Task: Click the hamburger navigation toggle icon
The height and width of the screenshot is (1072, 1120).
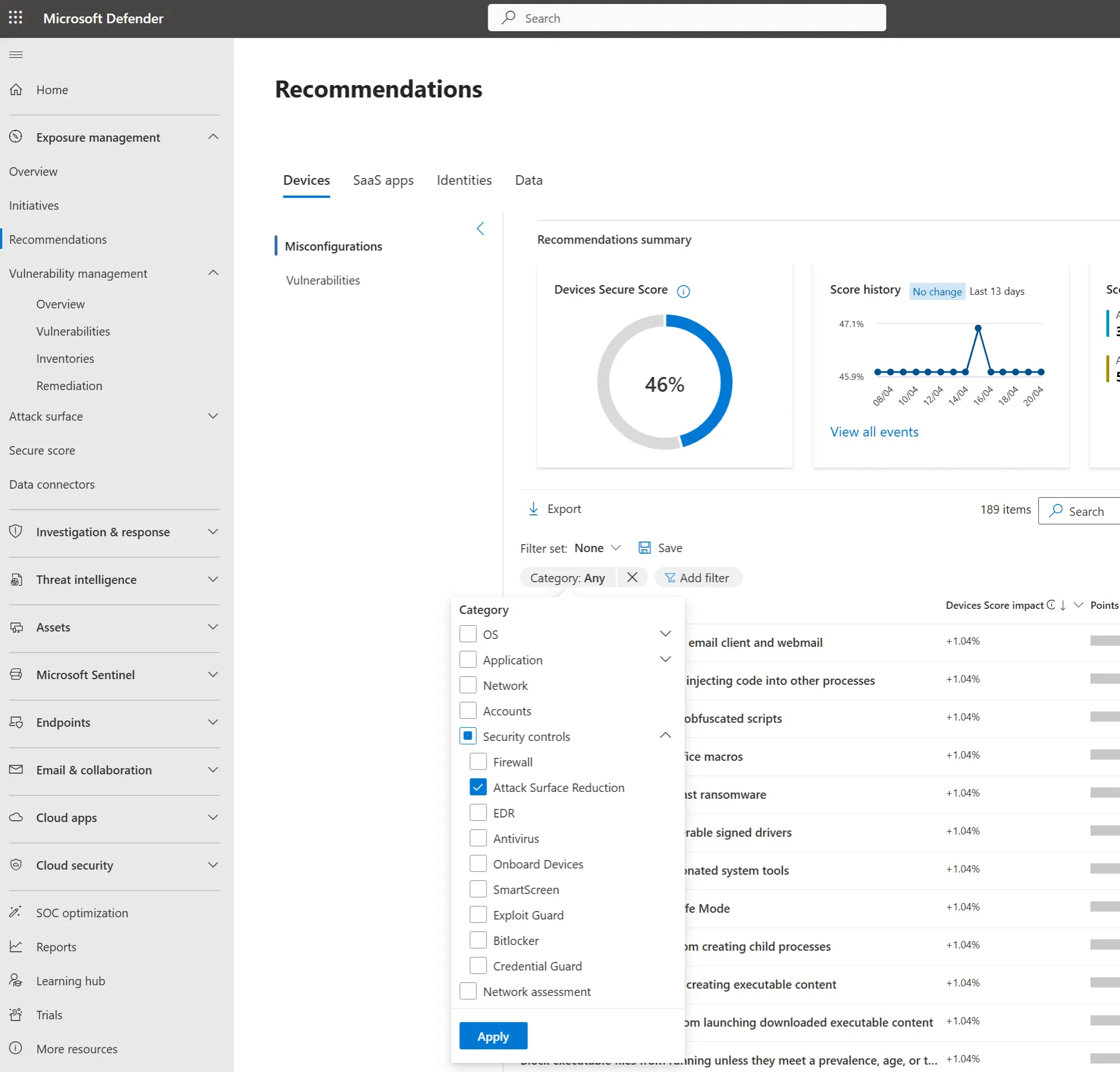Action: point(16,55)
